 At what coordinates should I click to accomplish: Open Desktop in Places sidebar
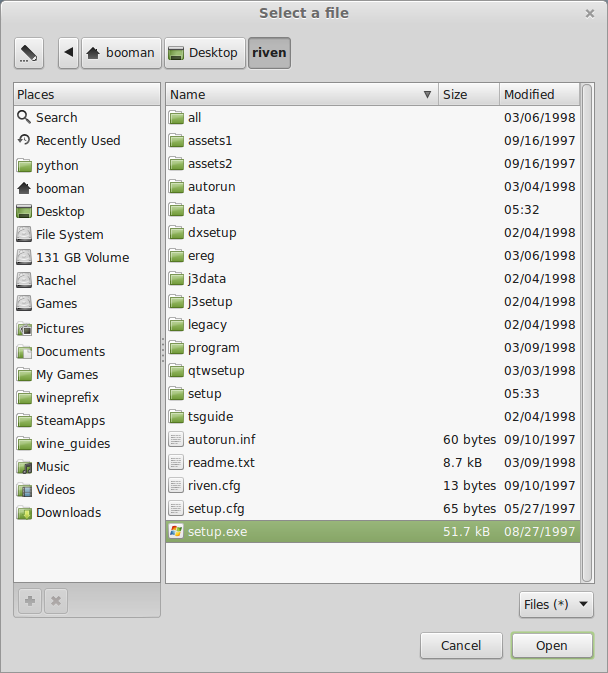coord(87,211)
